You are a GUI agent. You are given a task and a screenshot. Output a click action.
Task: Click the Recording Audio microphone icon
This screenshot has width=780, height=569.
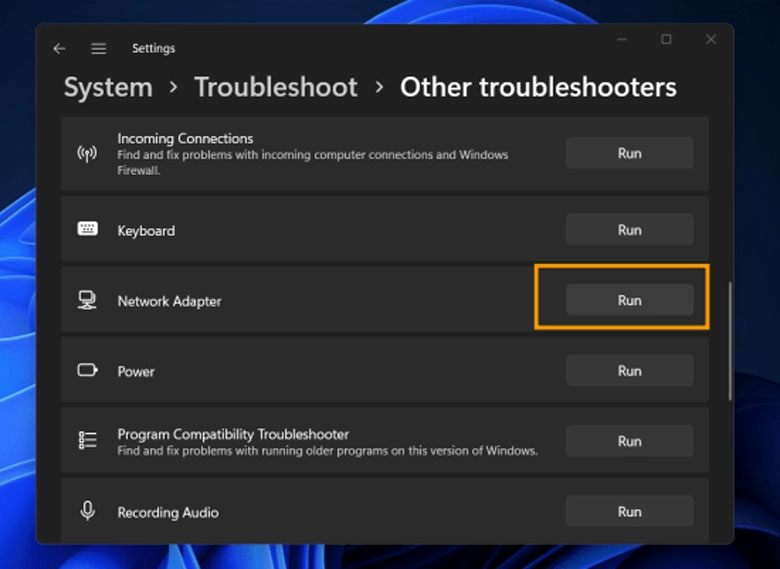[88, 511]
